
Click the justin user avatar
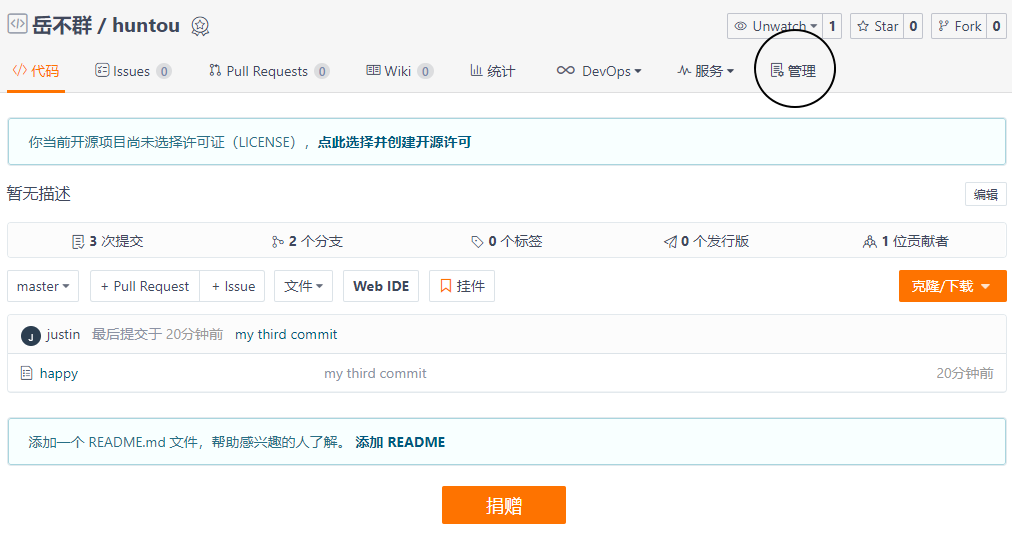point(30,335)
